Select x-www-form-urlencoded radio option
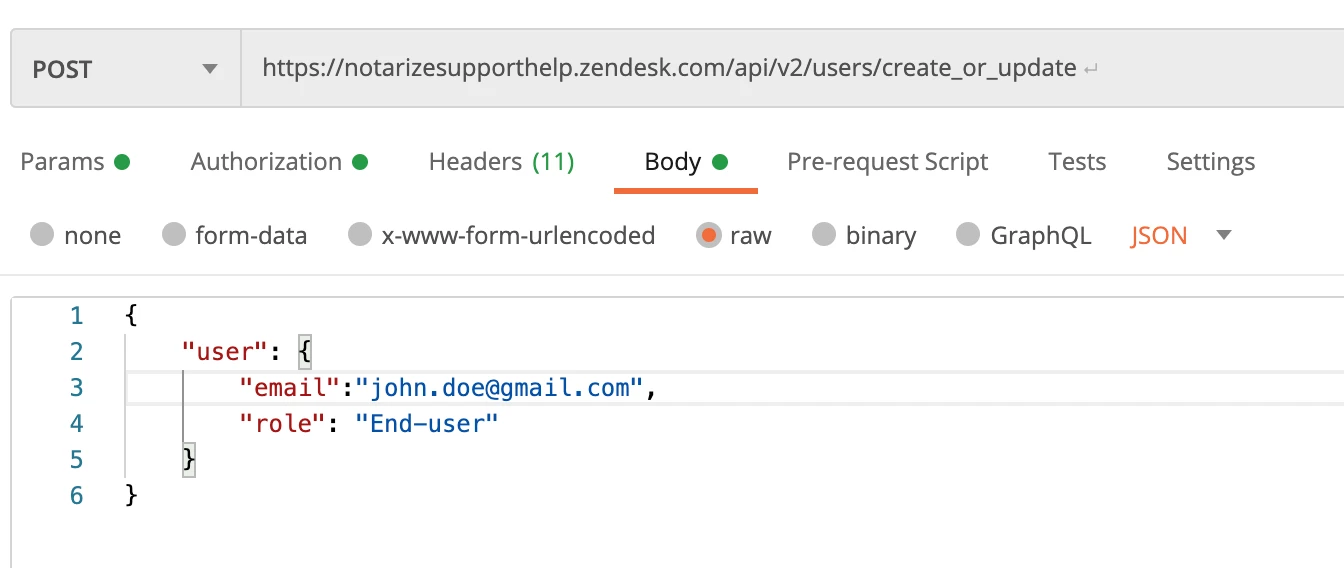The image size is (1344, 568). point(360,235)
